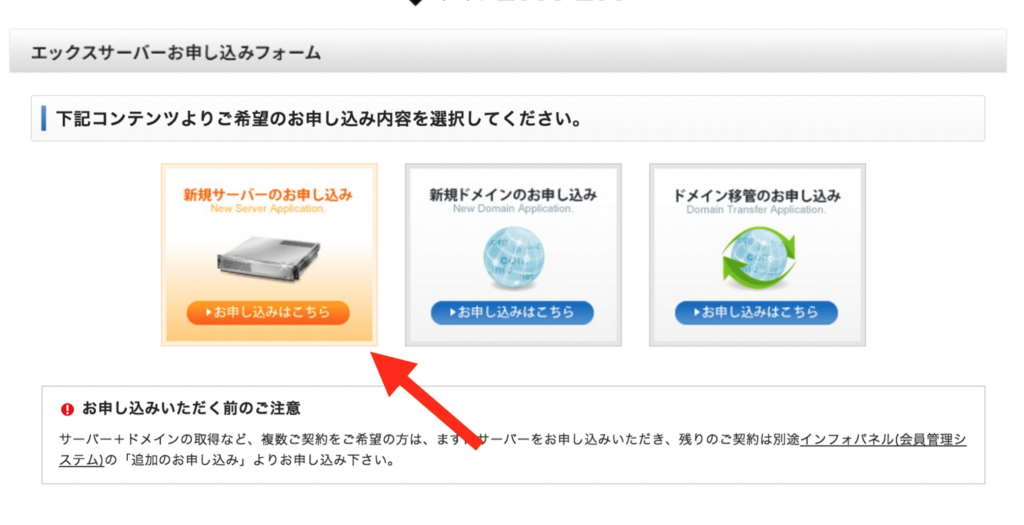Screen dimensions: 1024x525
Task: Select the Domain Transfer Application subtitle
Action: 757,210
